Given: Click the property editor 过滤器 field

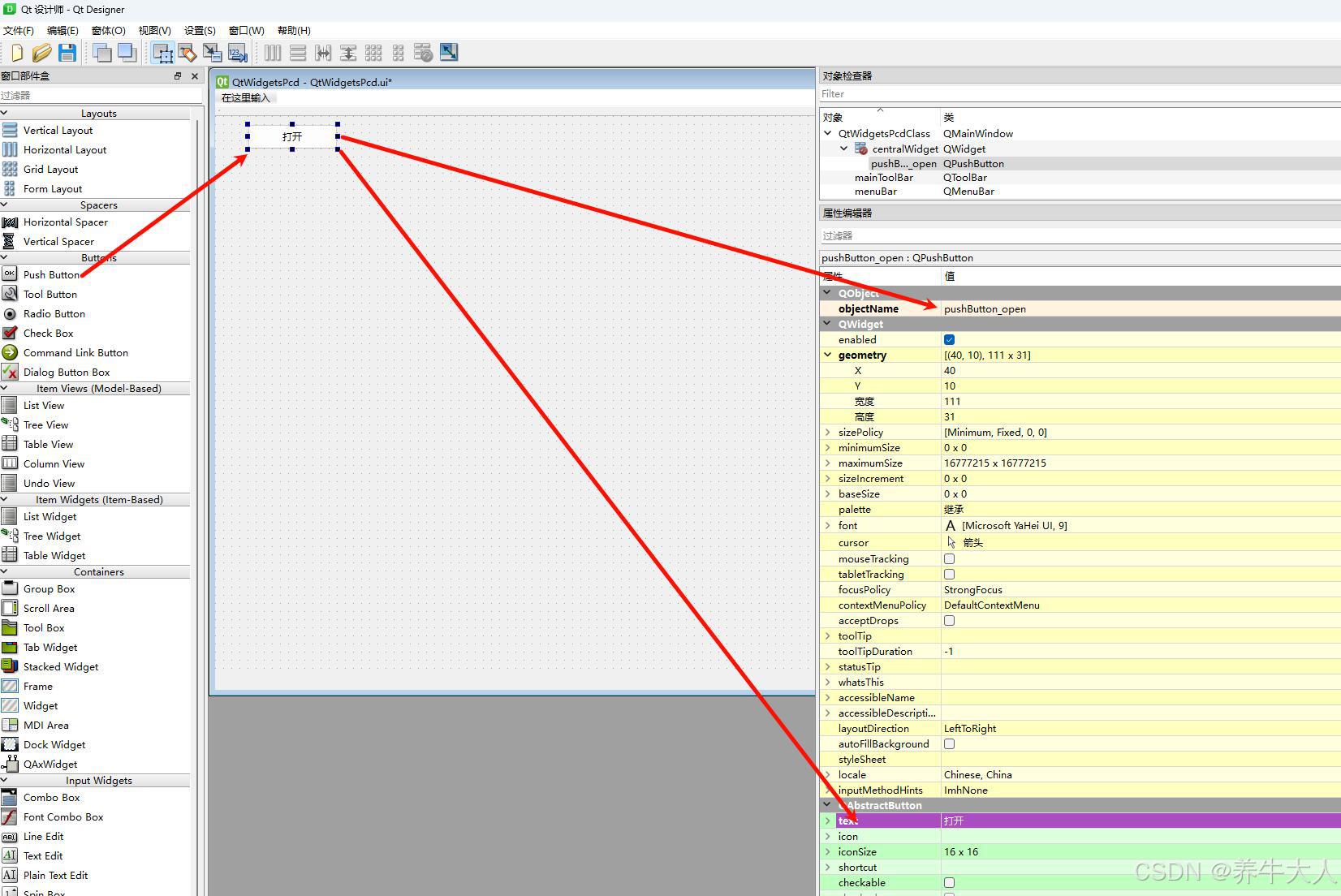Looking at the screenshot, I should [x=1080, y=235].
